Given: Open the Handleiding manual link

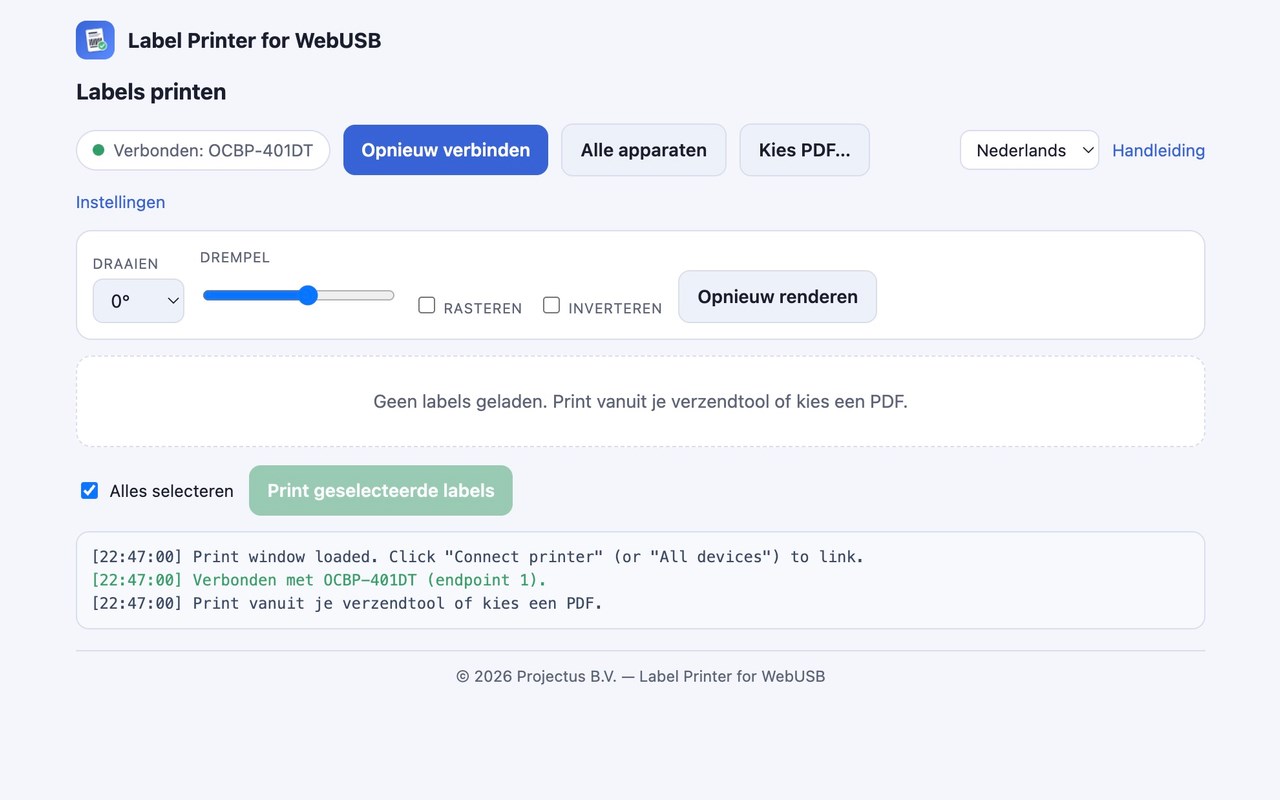Looking at the screenshot, I should pos(1158,151).
